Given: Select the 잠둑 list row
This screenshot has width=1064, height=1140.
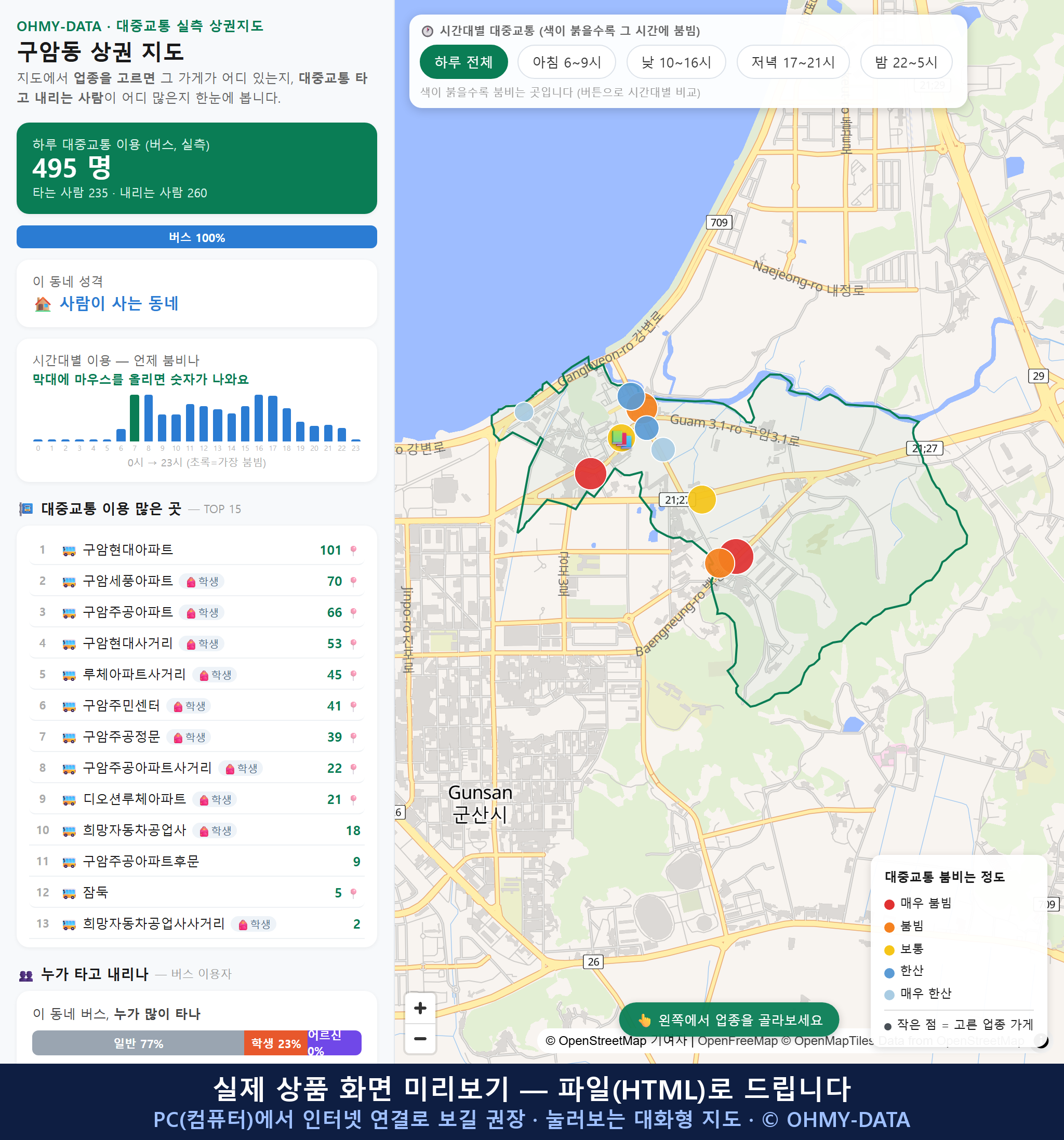Looking at the screenshot, I should pos(197,893).
